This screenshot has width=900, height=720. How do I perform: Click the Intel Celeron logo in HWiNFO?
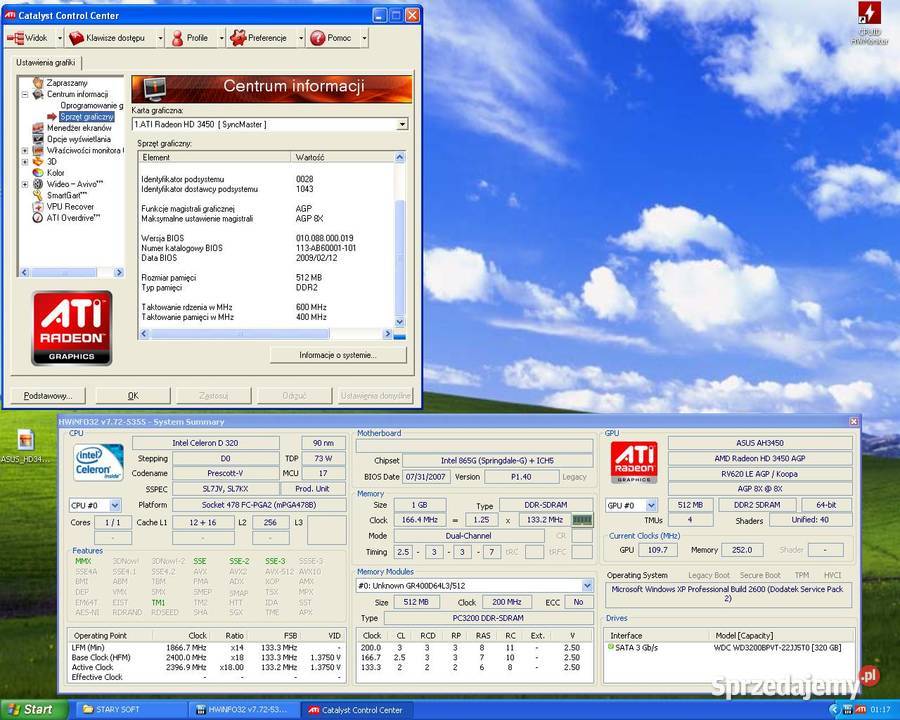point(97,462)
